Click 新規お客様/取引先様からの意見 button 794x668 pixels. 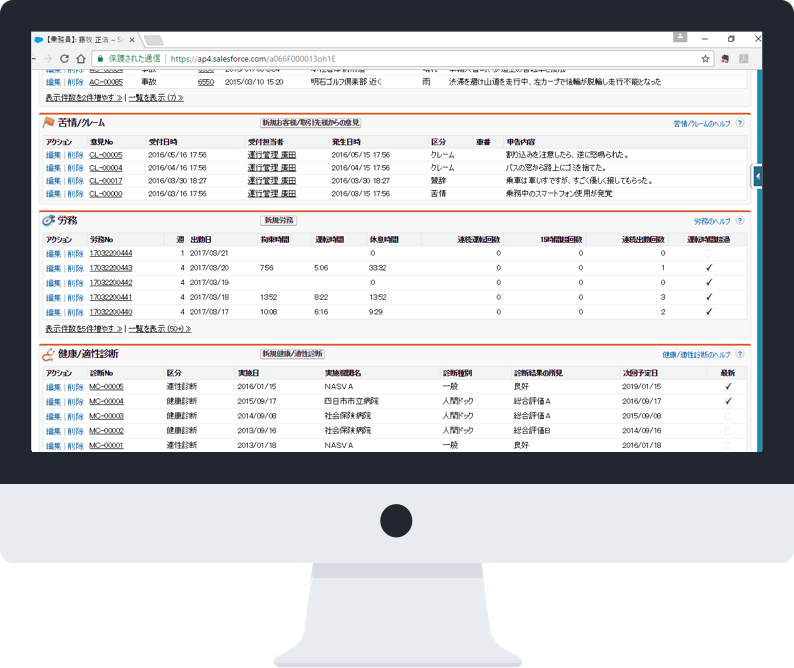[x=310, y=123]
